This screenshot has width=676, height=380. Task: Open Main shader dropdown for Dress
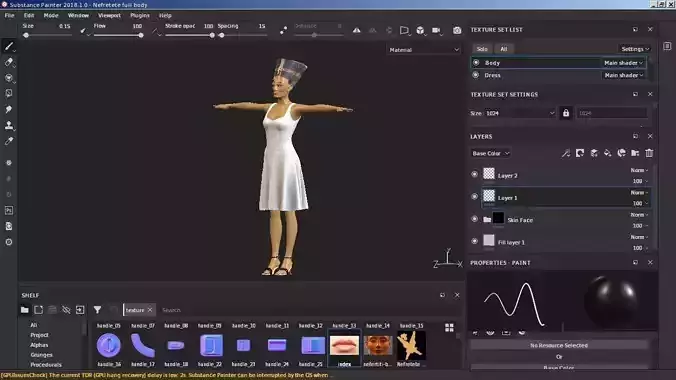click(x=623, y=75)
